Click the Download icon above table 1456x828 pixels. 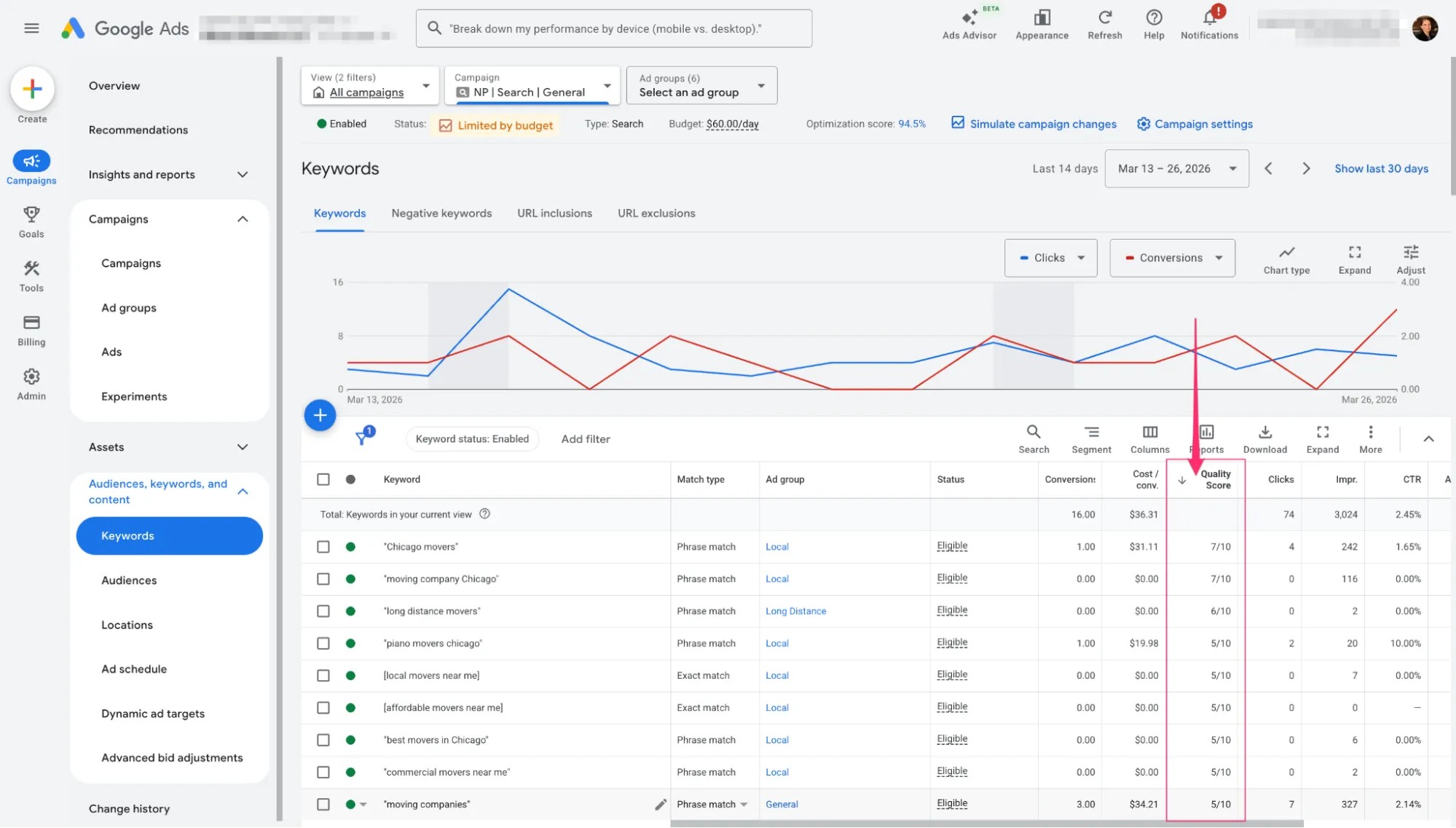pyautogui.click(x=1264, y=432)
